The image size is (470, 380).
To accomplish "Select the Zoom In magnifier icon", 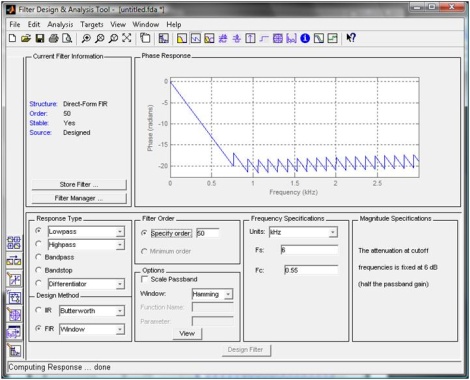I will click(86, 38).
